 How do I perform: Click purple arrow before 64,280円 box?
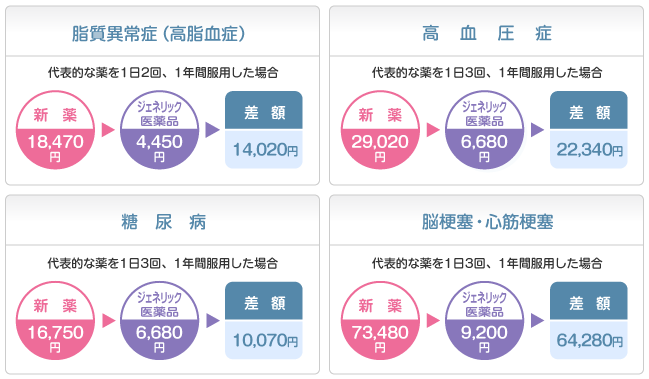click(537, 321)
